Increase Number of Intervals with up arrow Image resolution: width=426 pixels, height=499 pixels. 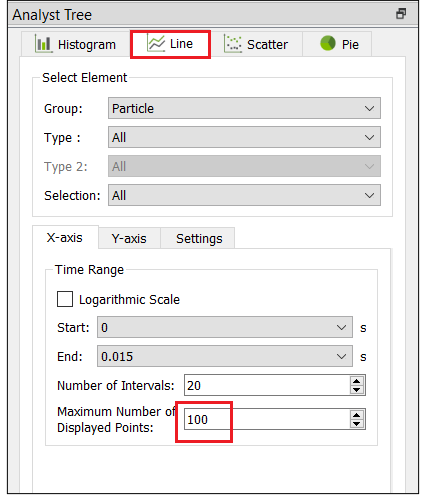pos(356,381)
